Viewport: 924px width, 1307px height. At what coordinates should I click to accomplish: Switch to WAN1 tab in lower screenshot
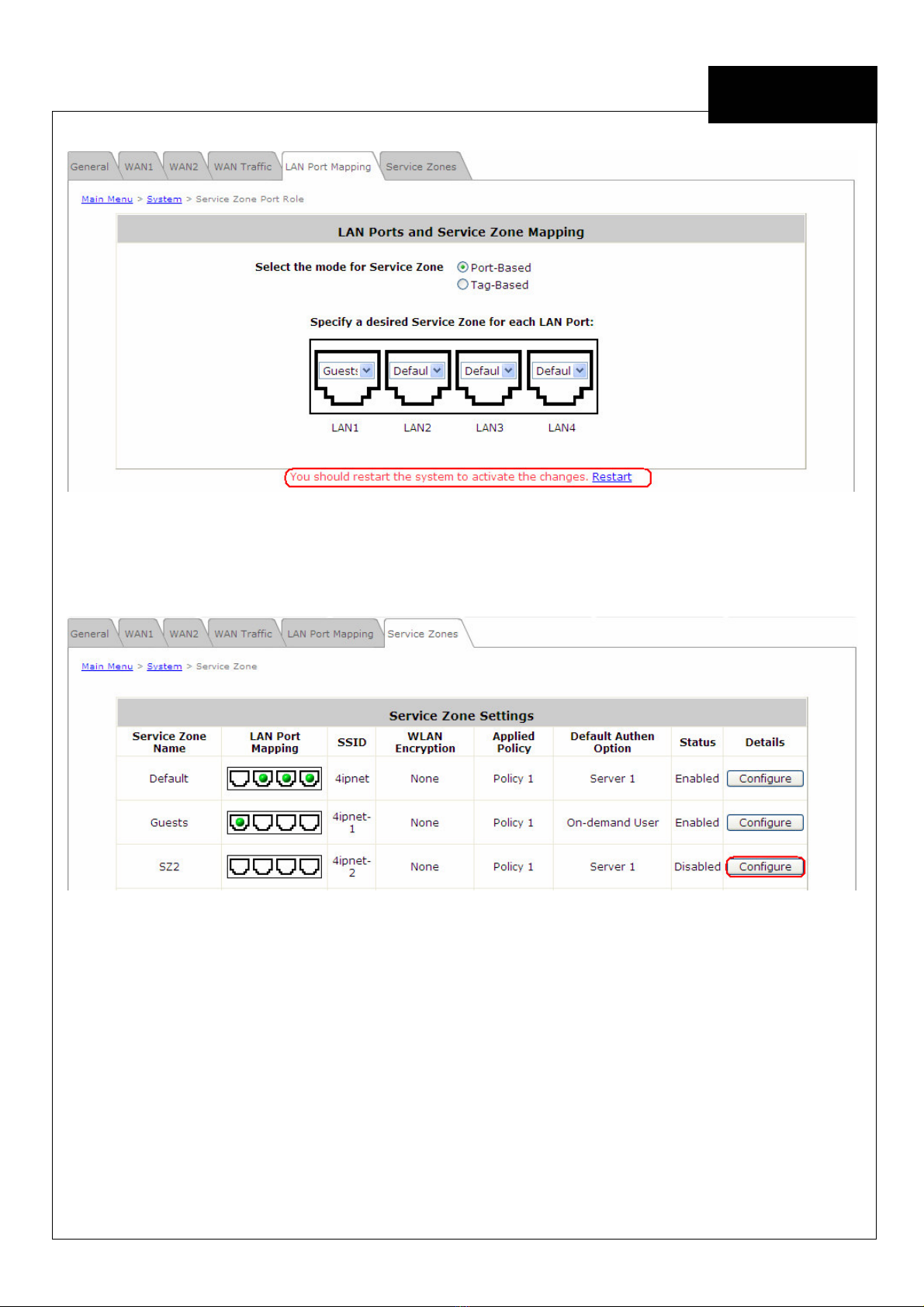coord(139,633)
